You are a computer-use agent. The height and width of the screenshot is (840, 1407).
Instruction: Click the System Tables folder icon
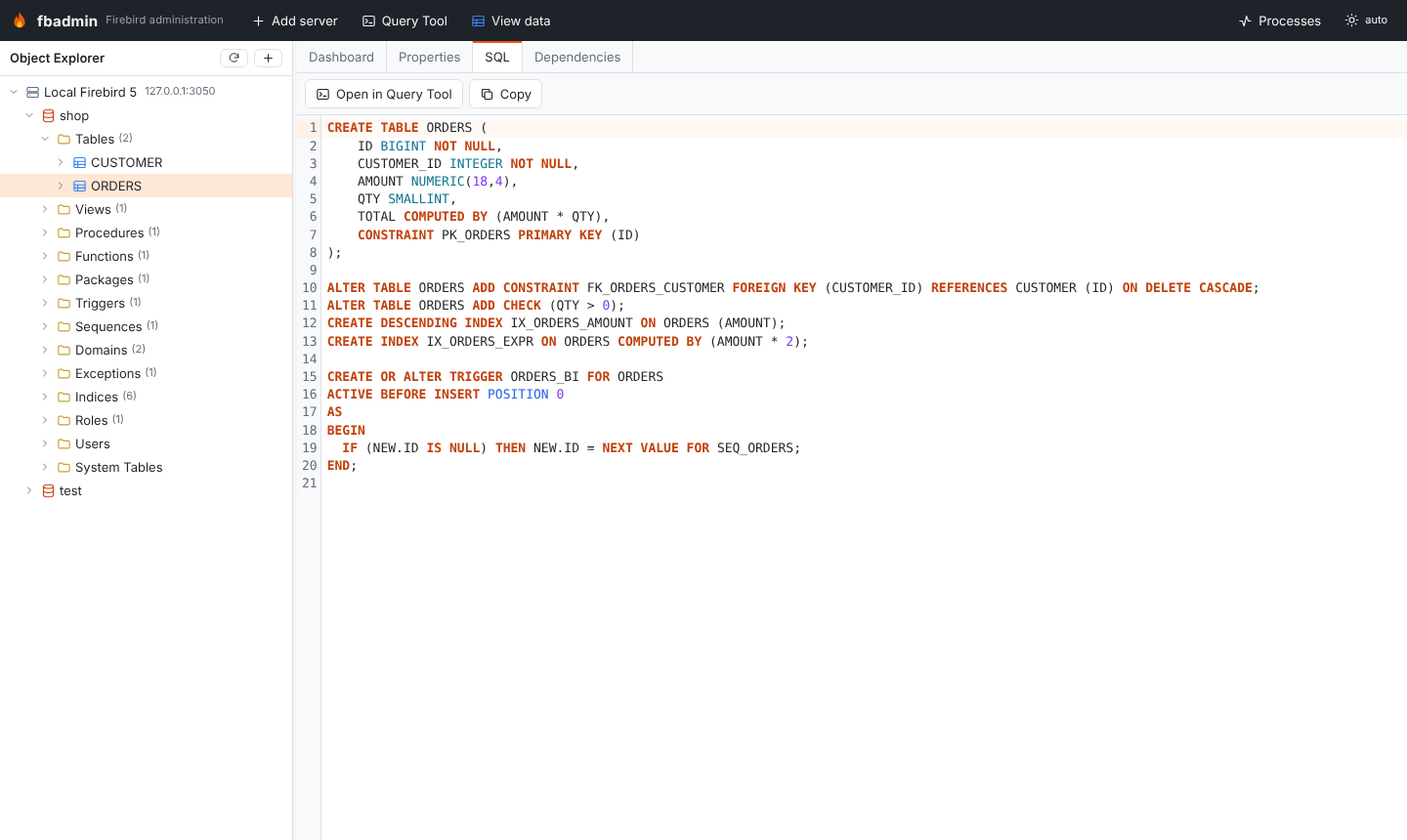click(x=64, y=467)
